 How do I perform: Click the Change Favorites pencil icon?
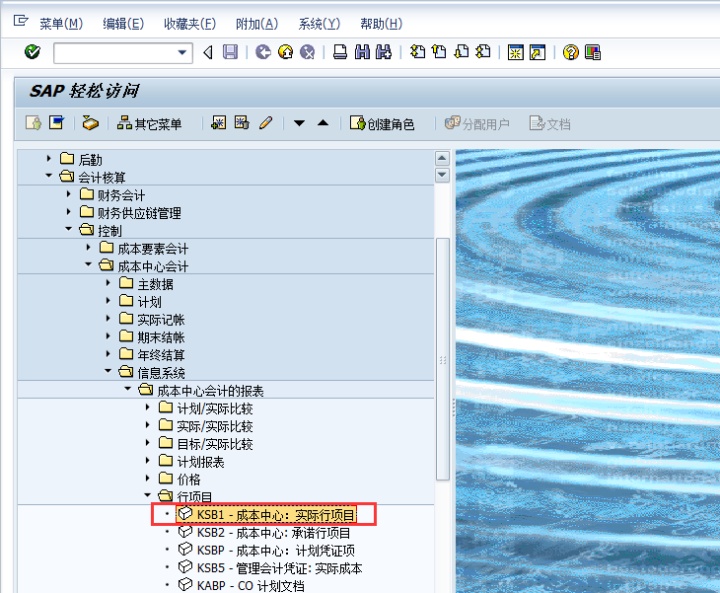coord(265,123)
